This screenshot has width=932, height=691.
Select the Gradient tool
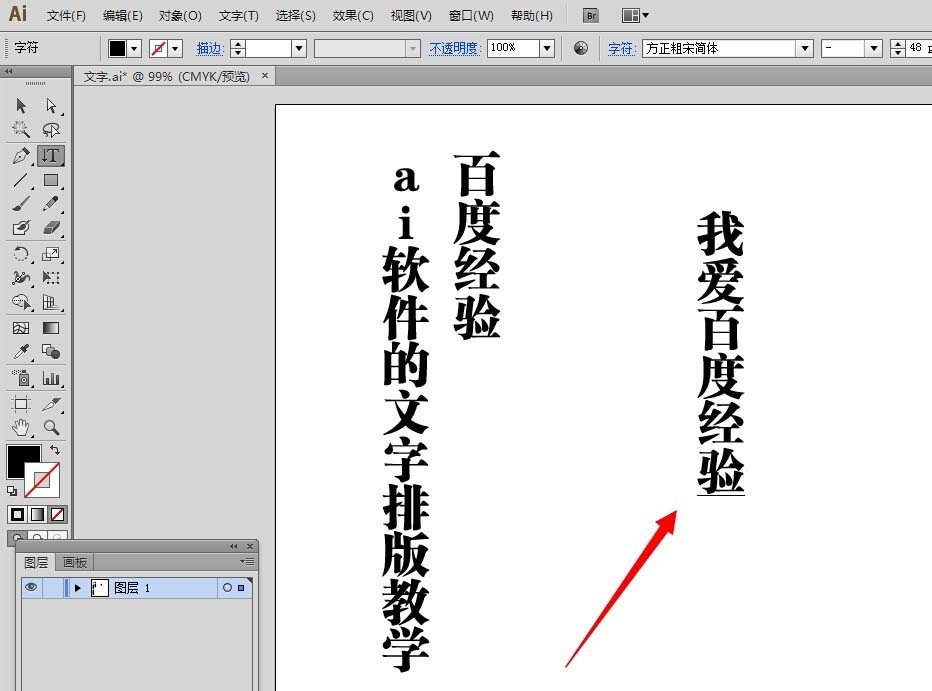click(x=51, y=328)
